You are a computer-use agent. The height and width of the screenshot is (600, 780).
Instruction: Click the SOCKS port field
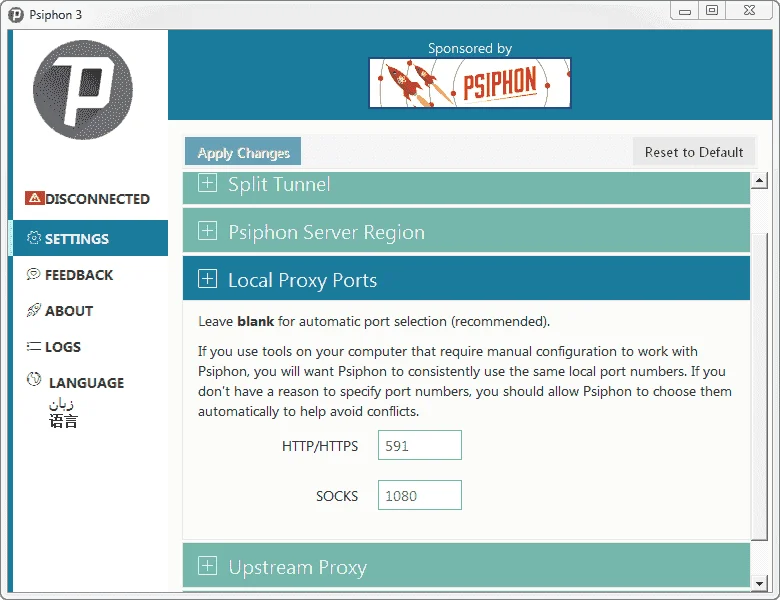pyautogui.click(x=420, y=495)
